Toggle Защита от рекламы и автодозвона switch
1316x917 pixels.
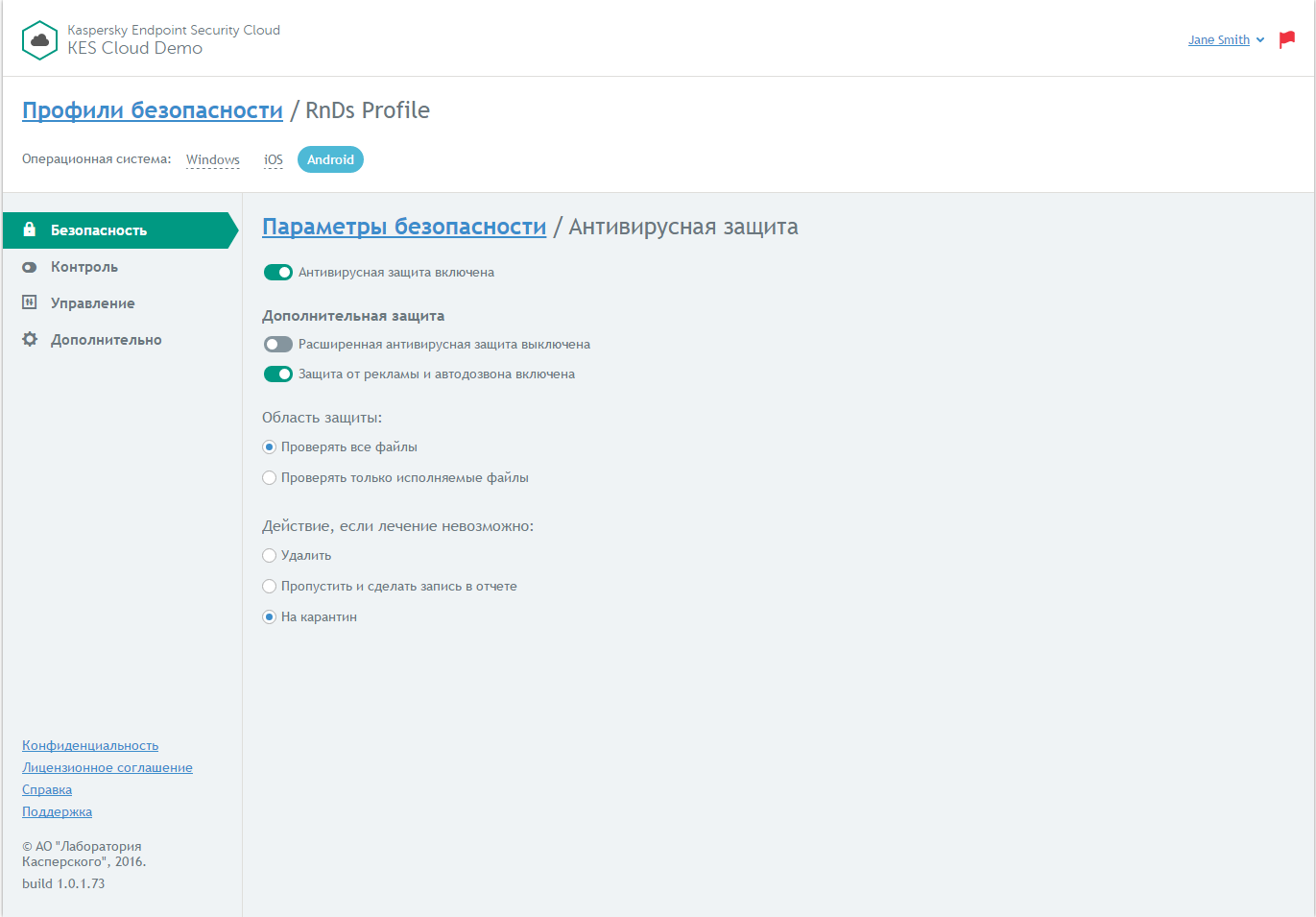(x=278, y=374)
